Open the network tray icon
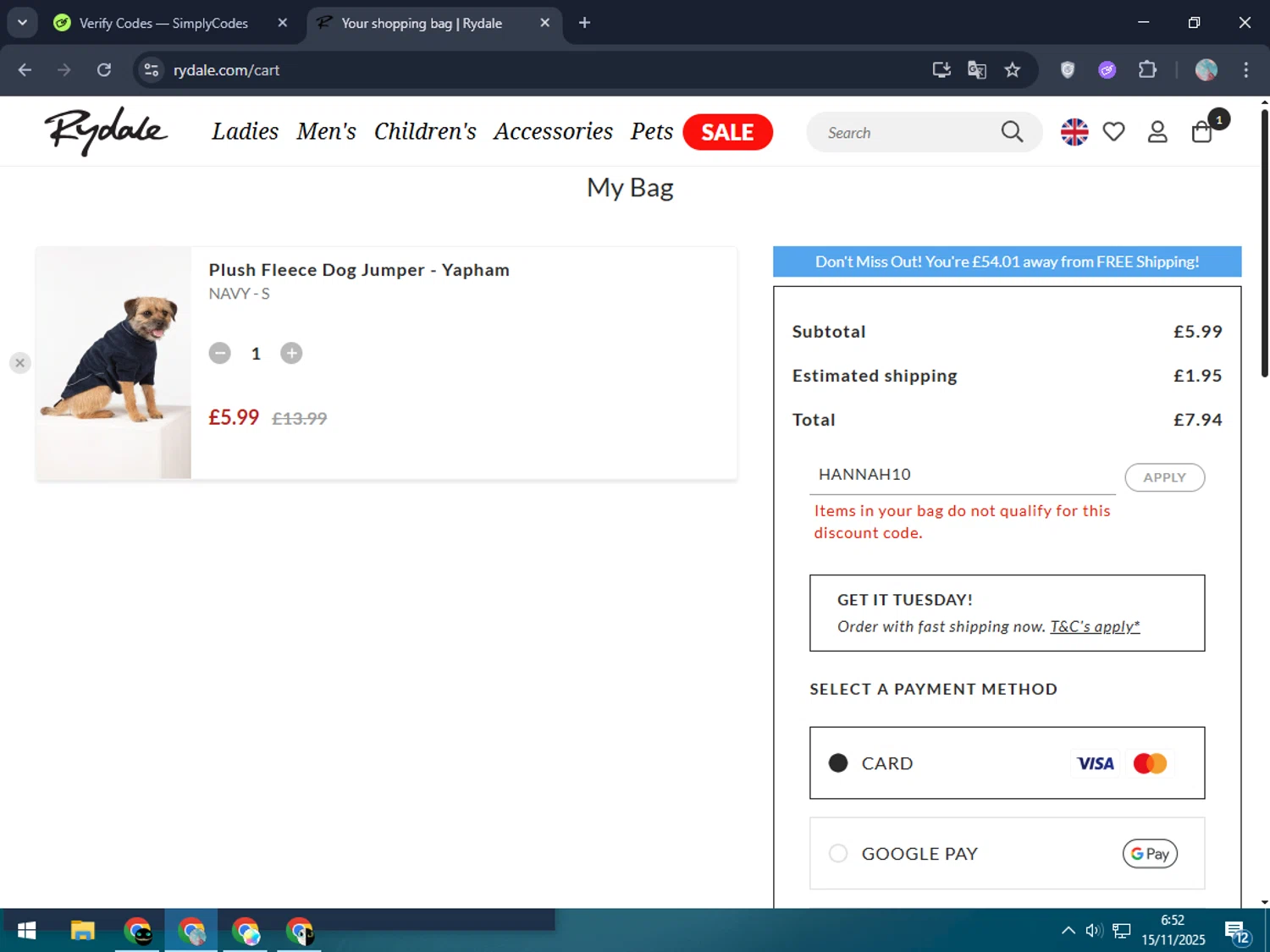Viewport: 1270px width, 952px height. [1122, 931]
